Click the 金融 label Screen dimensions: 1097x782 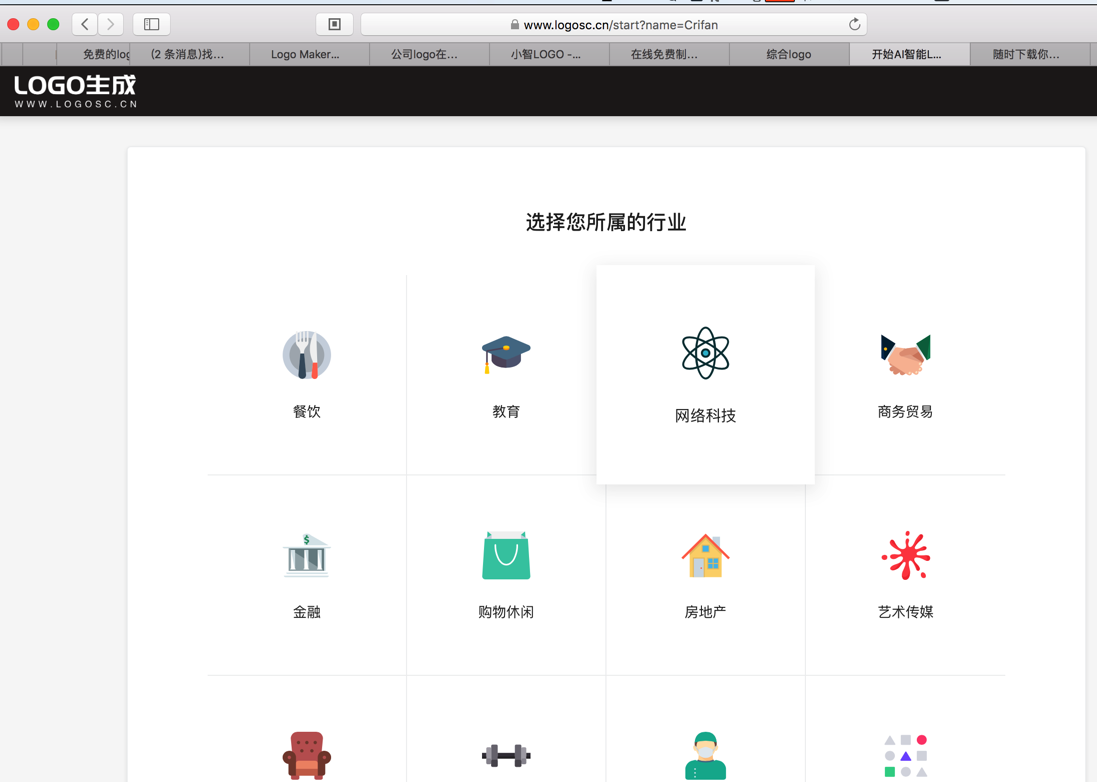click(x=306, y=612)
